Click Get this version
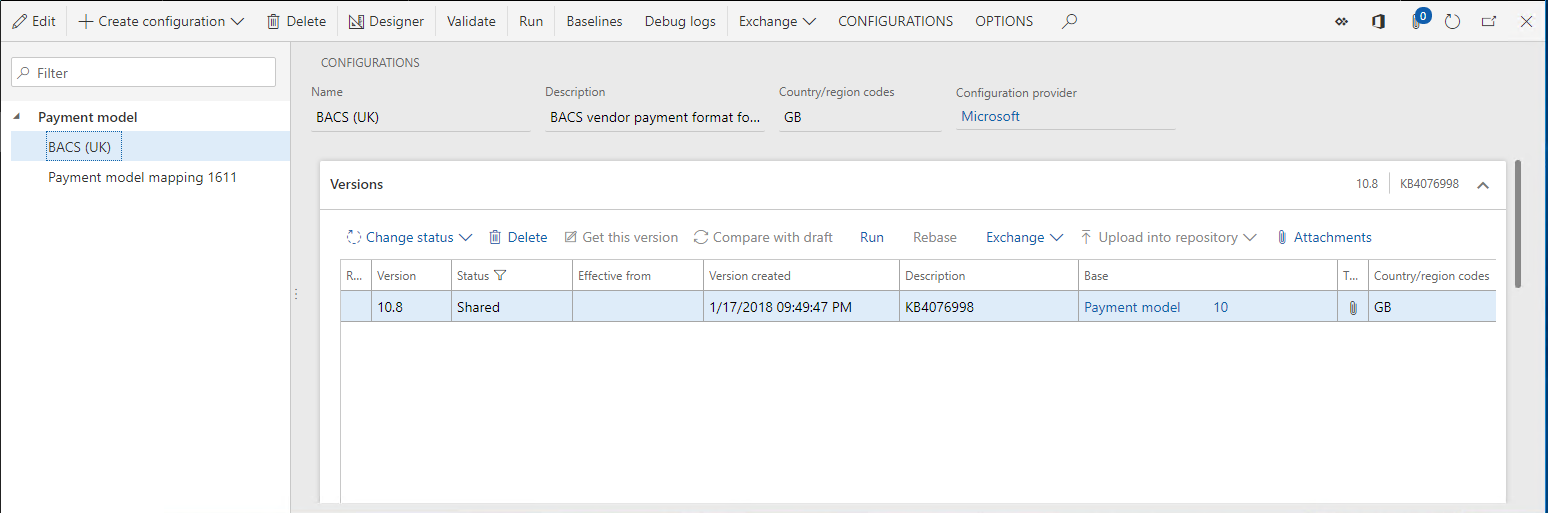Viewport: 1548px width, 513px height. click(x=621, y=237)
